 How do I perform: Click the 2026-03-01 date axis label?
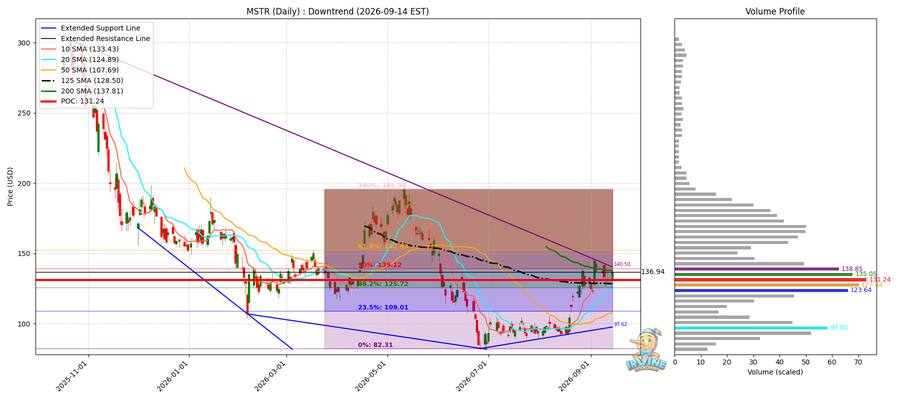coord(271,375)
